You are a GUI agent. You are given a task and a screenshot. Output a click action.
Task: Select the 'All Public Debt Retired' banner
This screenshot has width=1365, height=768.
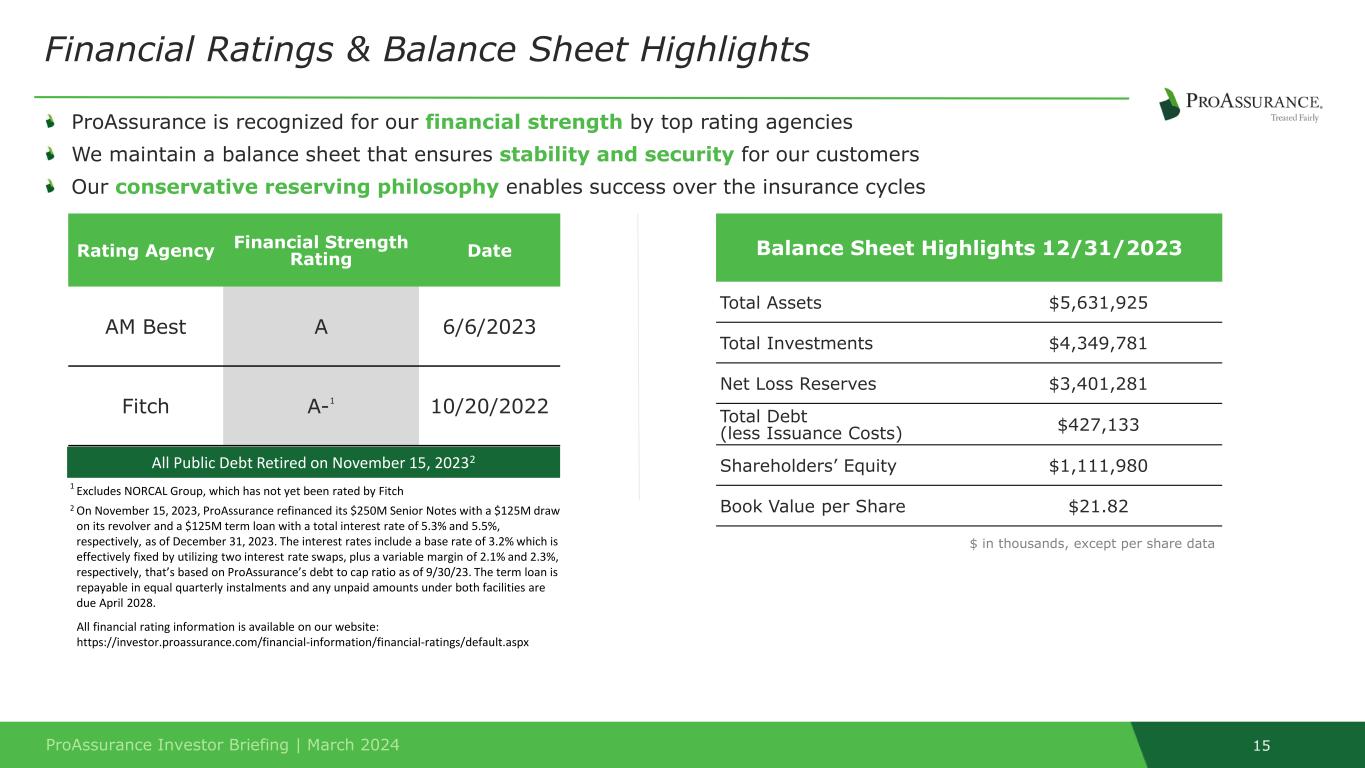click(313, 462)
